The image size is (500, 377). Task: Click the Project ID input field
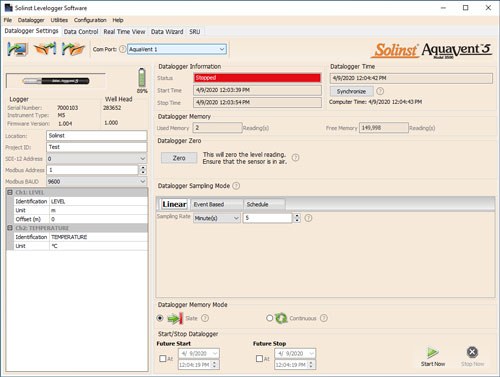97,147
